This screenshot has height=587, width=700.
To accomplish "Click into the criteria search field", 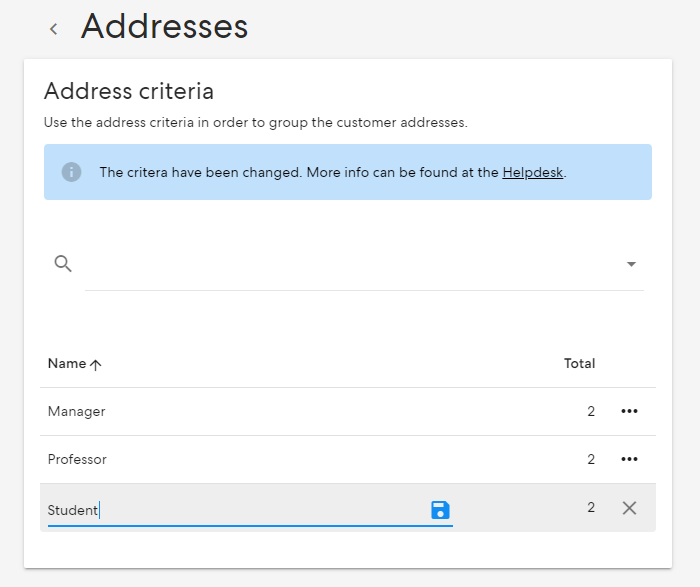I will coord(355,264).
